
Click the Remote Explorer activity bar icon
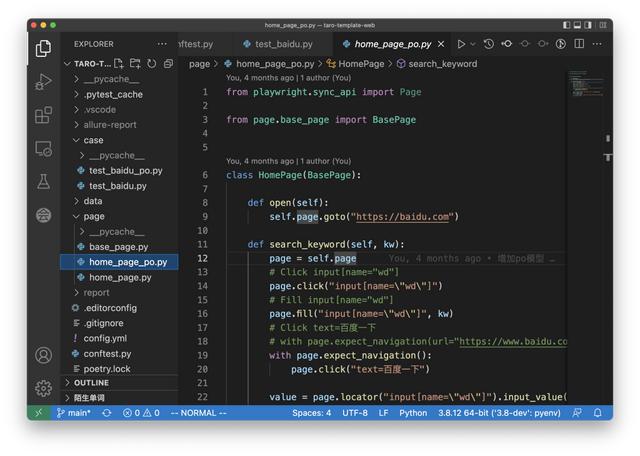coord(43,148)
